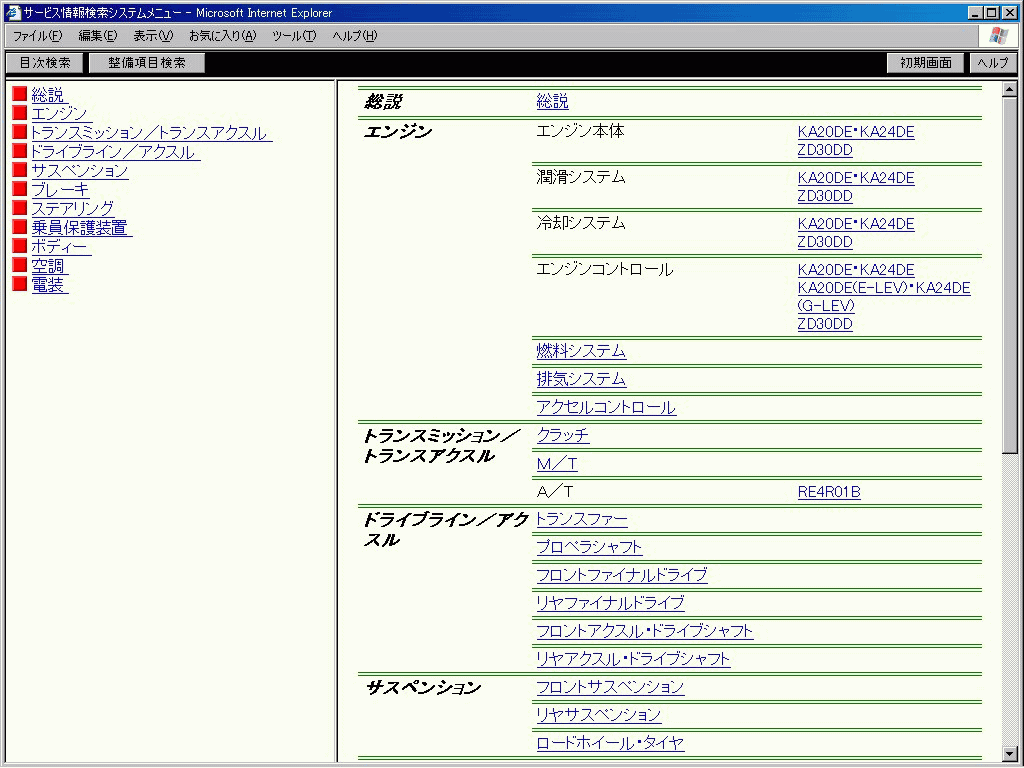Click the scrollbar up arrow

click(1010, 90)
